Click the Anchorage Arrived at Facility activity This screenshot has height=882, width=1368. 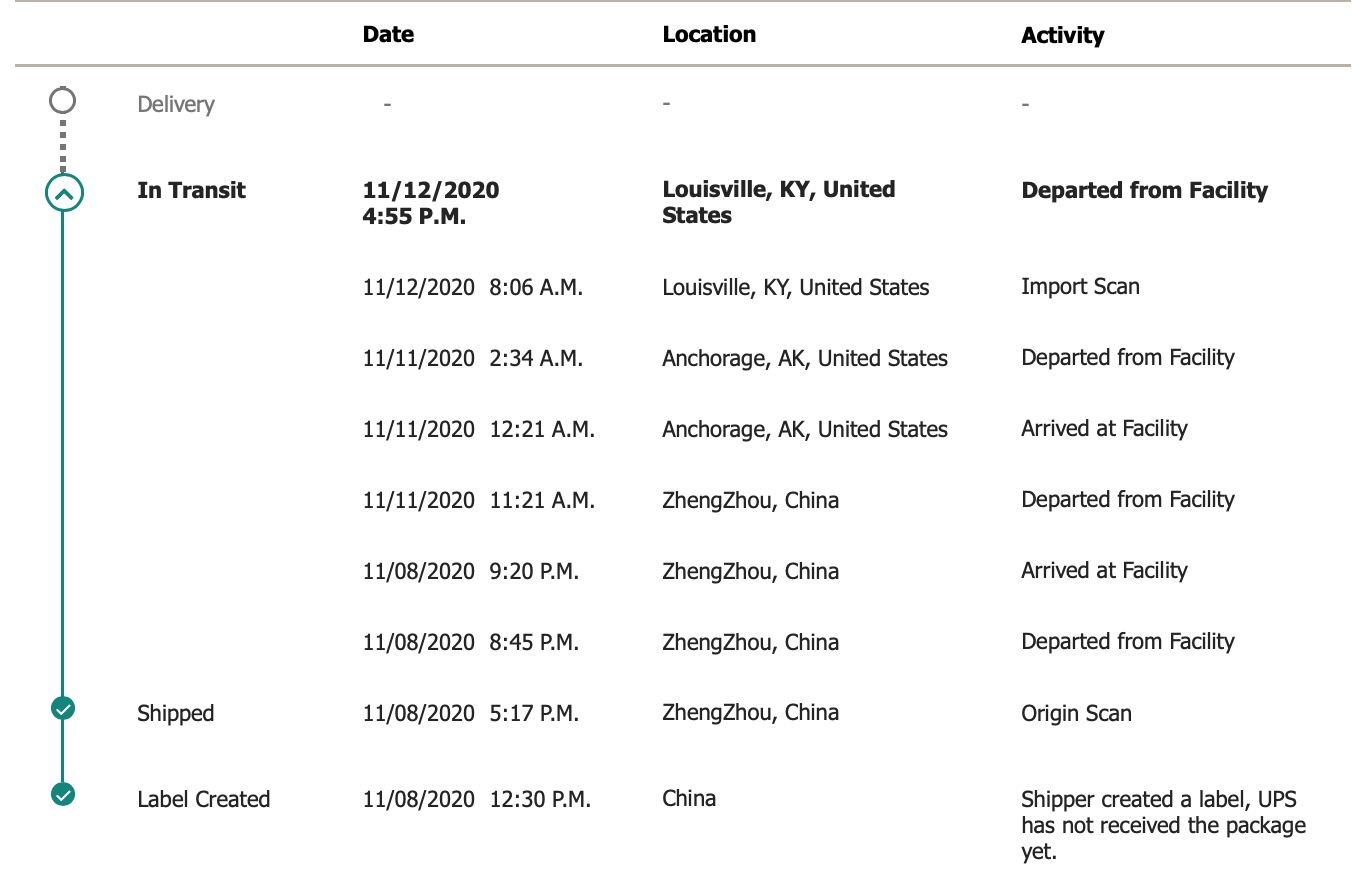tap(1104, 429)
